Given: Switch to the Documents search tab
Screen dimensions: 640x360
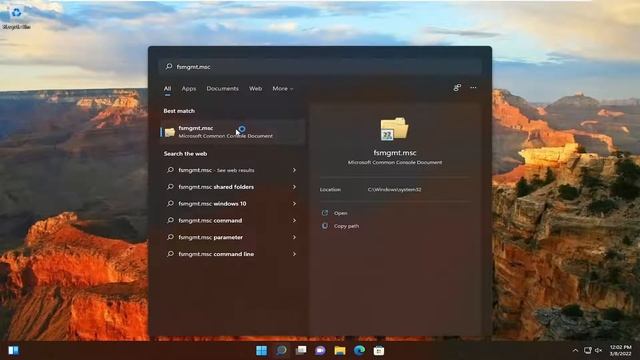Looking at the screenshot, I should coord(222,89).
